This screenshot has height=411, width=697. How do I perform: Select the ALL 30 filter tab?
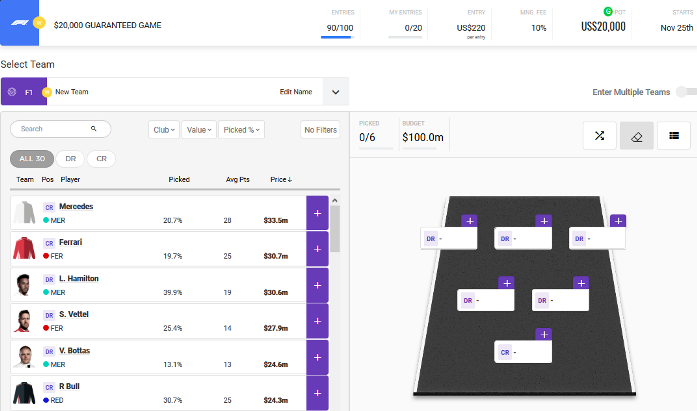[x=32, y=159]
